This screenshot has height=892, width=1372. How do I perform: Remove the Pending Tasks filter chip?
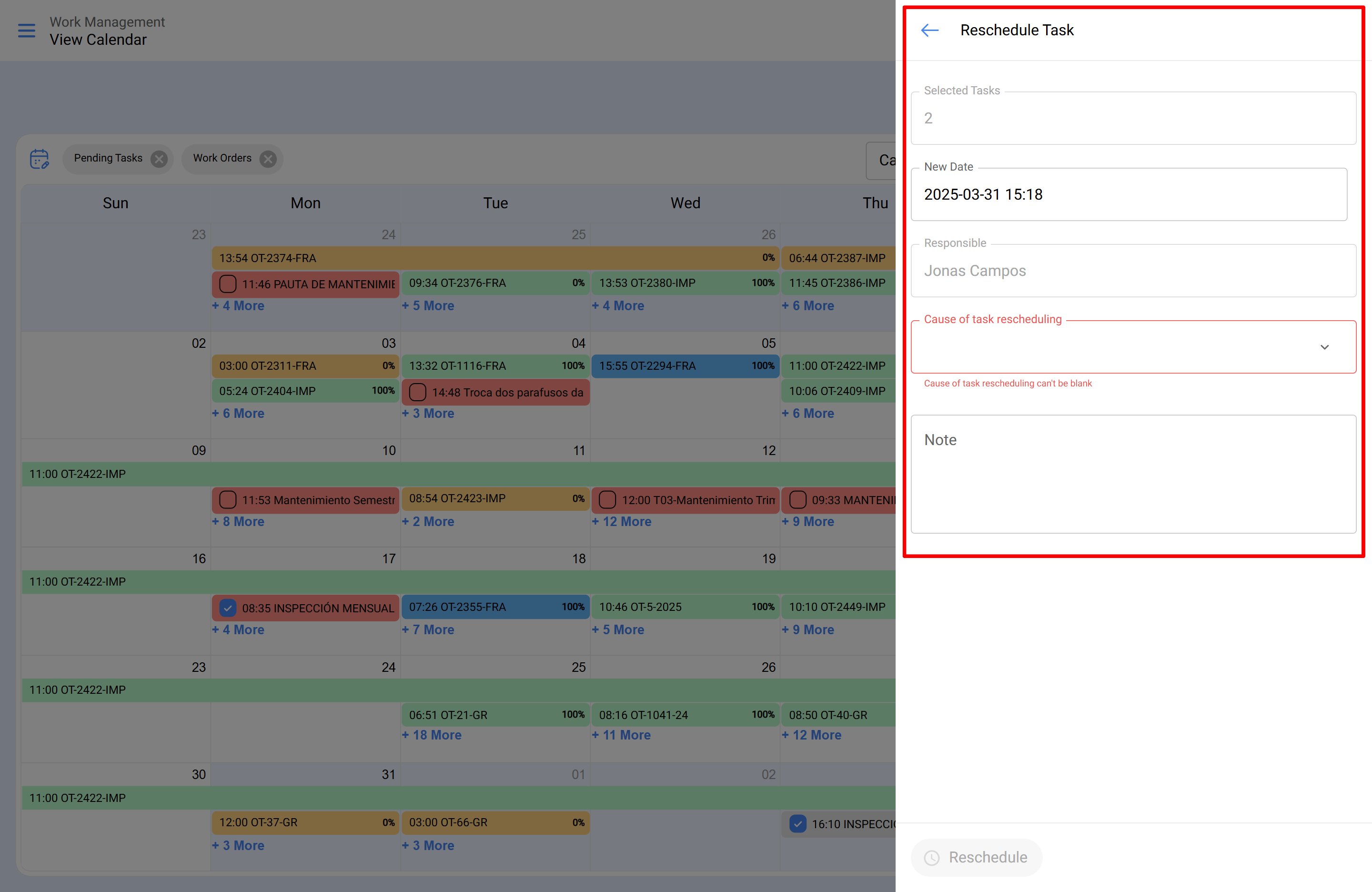click(x=160, y=159)
